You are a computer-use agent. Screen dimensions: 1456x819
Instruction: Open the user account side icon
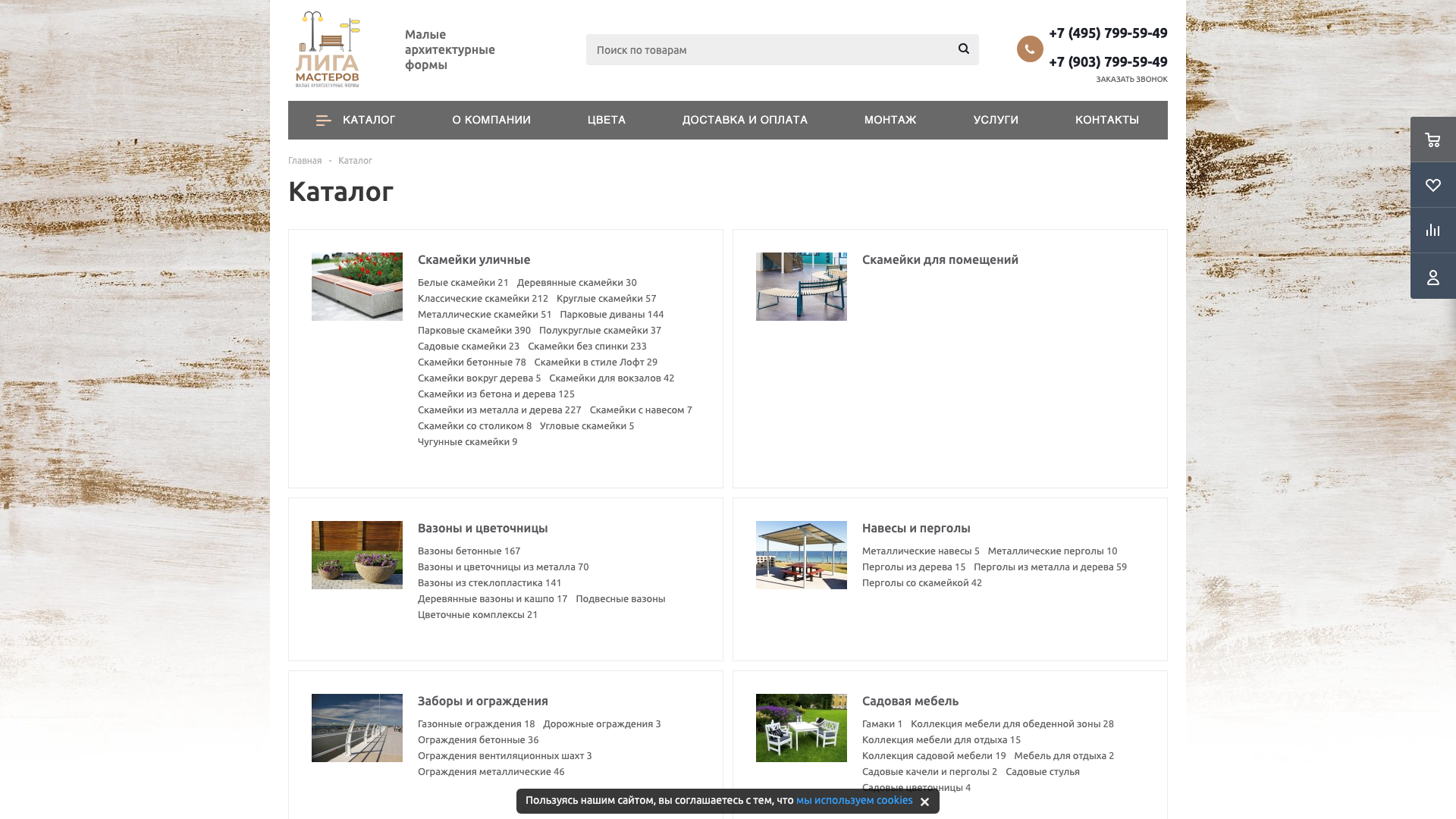click(1432, 276)
